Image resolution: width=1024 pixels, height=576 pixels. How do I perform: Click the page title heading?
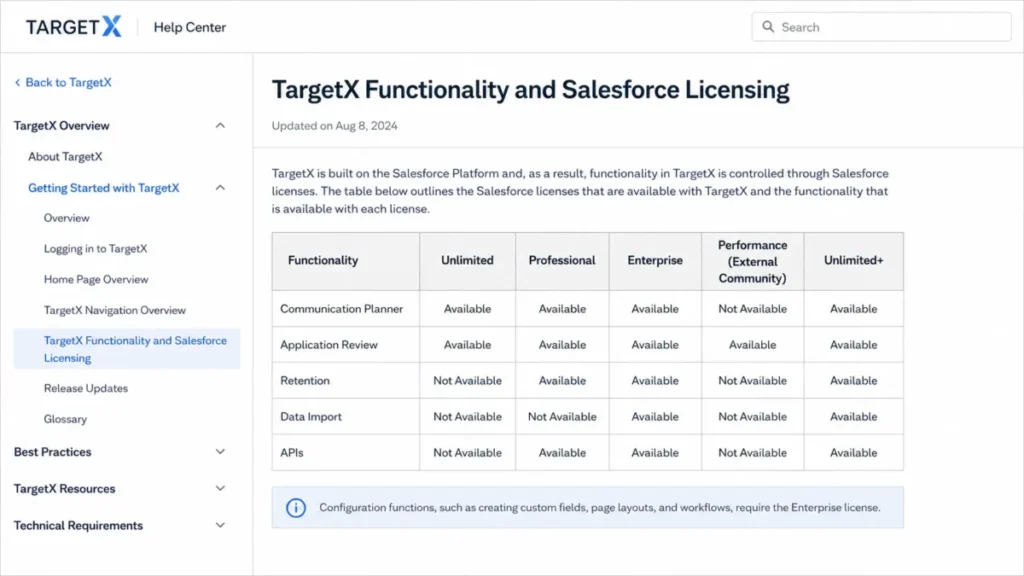pyautogui.click(x=530, y=90)
